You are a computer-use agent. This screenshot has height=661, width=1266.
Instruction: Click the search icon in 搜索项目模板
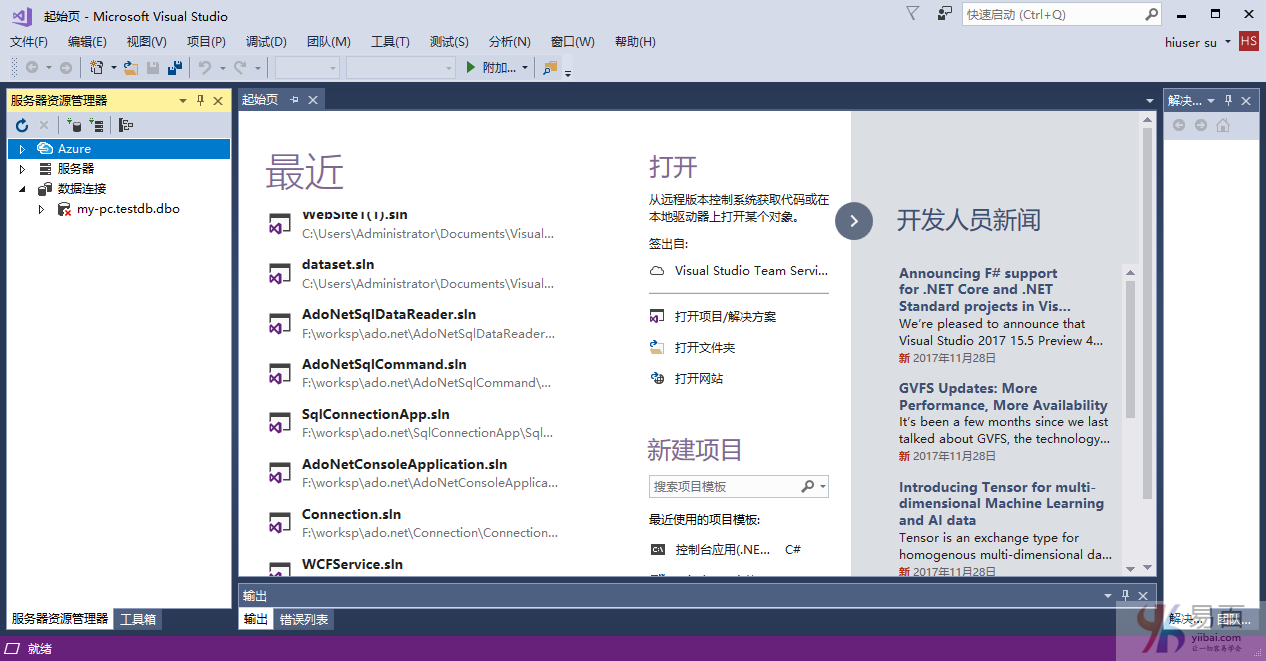click(808, 486)
